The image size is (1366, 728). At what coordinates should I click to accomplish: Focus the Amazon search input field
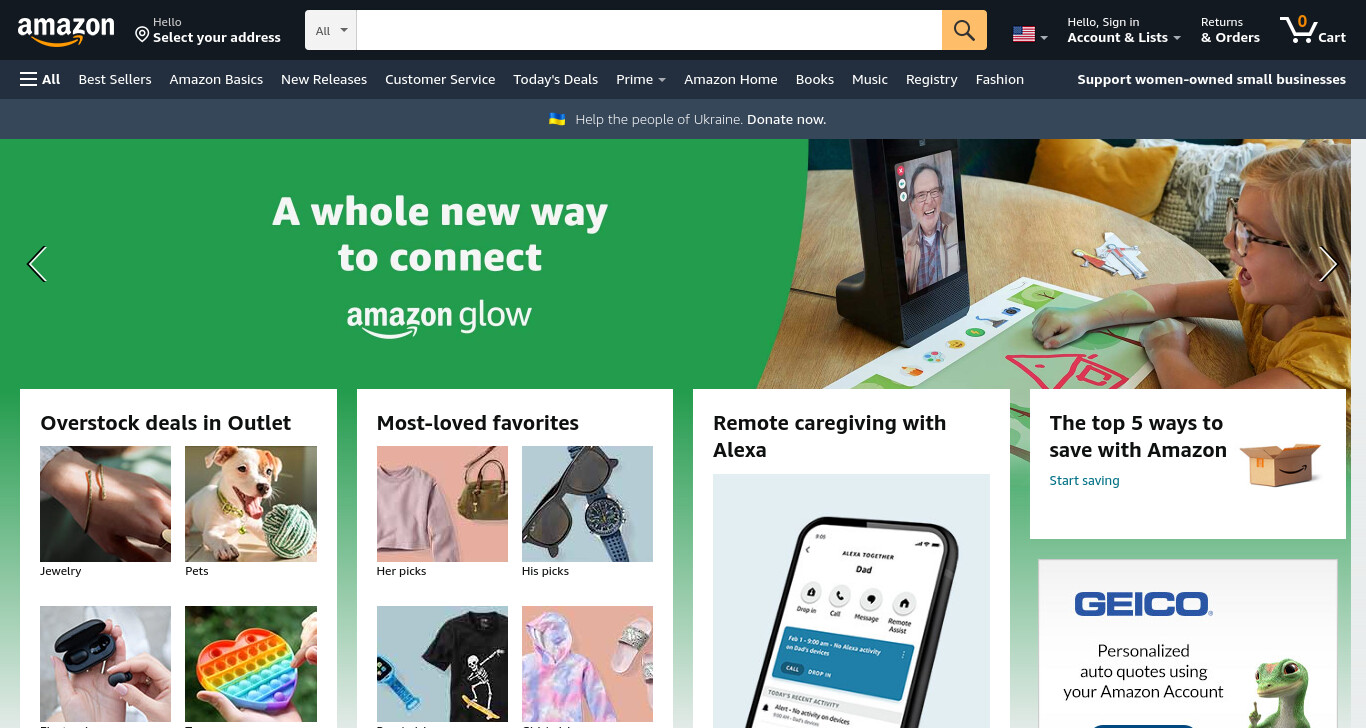(649, 30)
